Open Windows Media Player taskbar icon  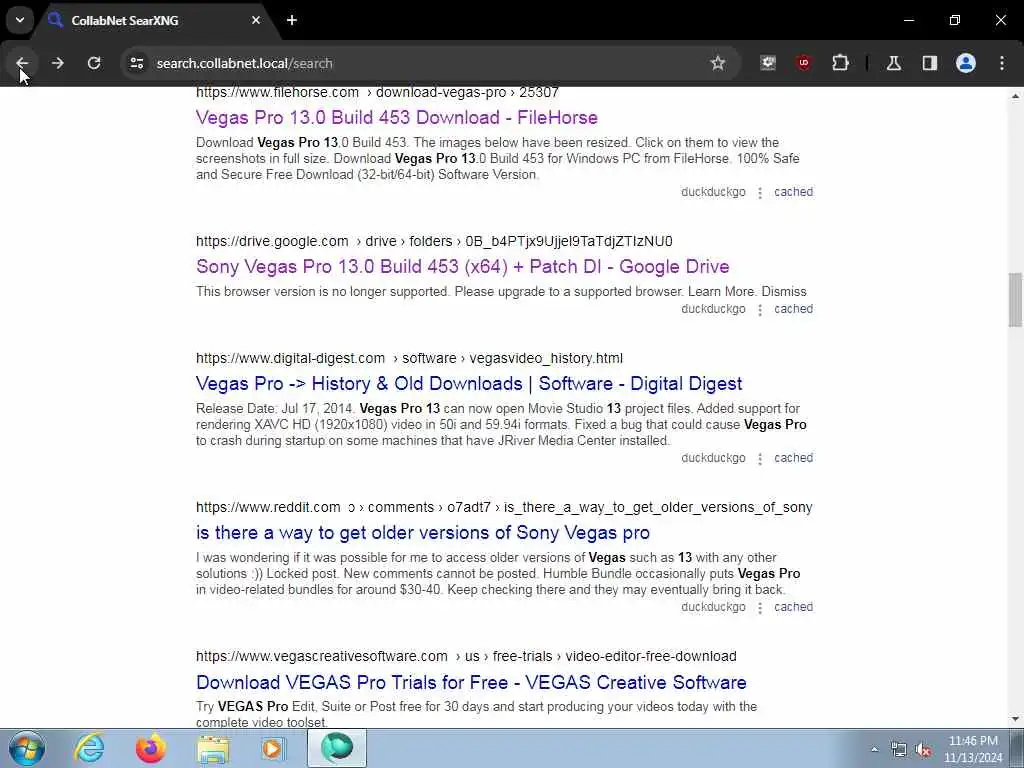273,748
